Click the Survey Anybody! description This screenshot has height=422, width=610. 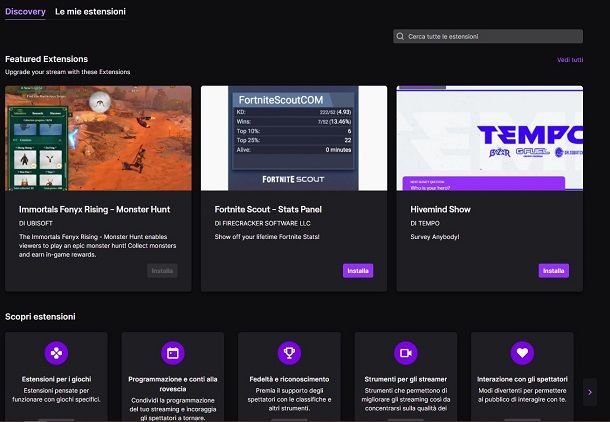point(435,236)
